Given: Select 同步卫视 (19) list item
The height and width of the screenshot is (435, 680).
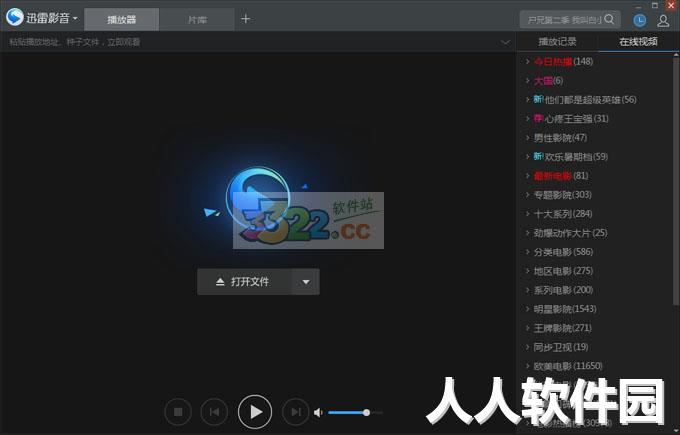Looking at the screenshot, I should 561,347.
